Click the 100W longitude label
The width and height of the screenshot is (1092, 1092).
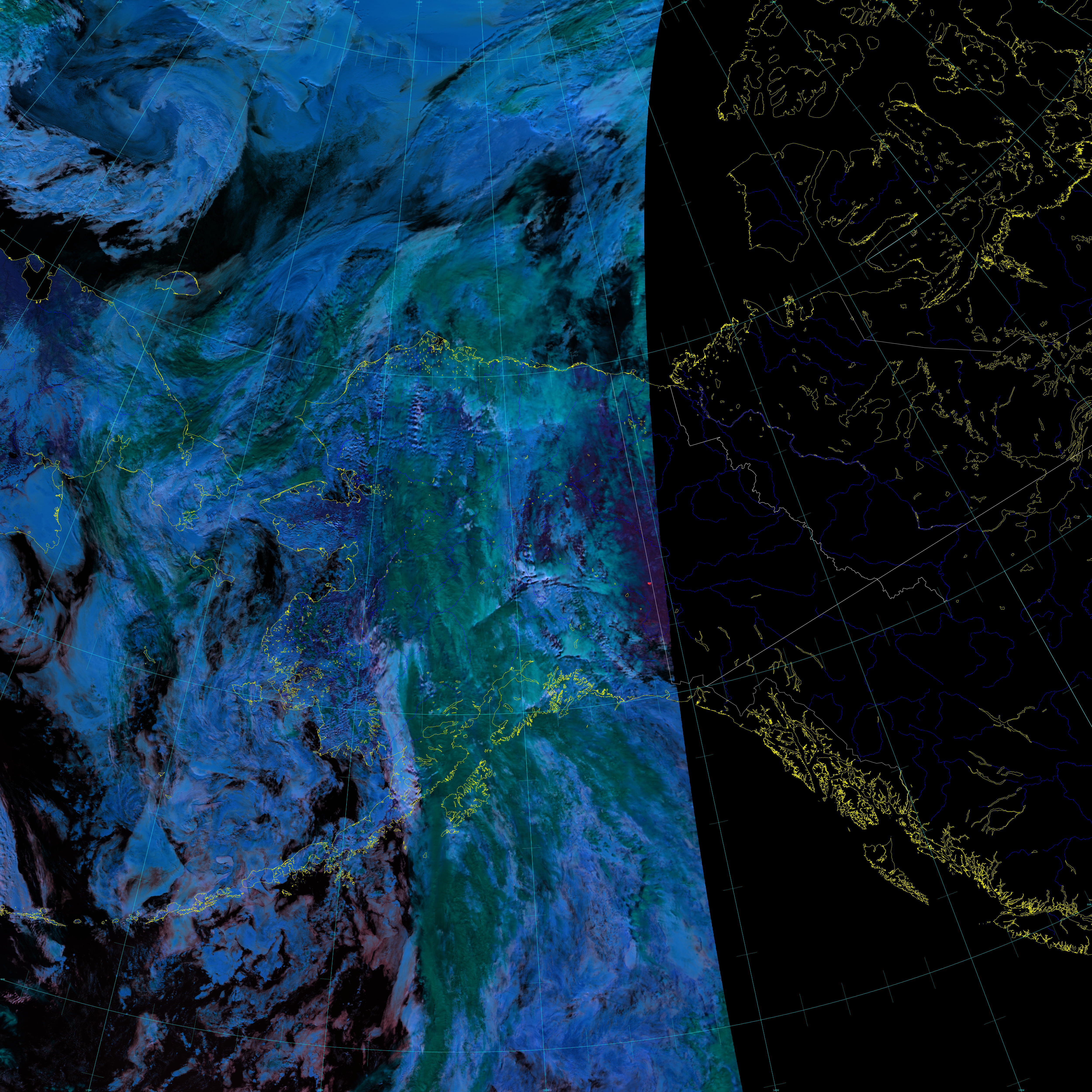point(885,2)
